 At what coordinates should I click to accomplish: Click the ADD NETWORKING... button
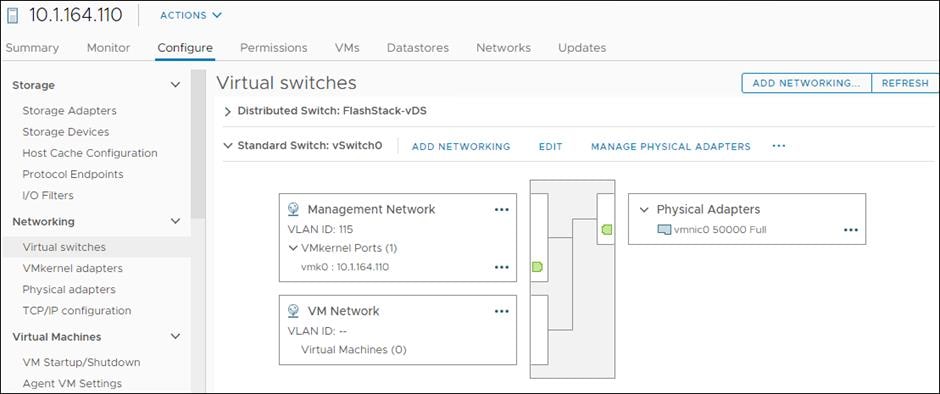click(x=806, y=83)
